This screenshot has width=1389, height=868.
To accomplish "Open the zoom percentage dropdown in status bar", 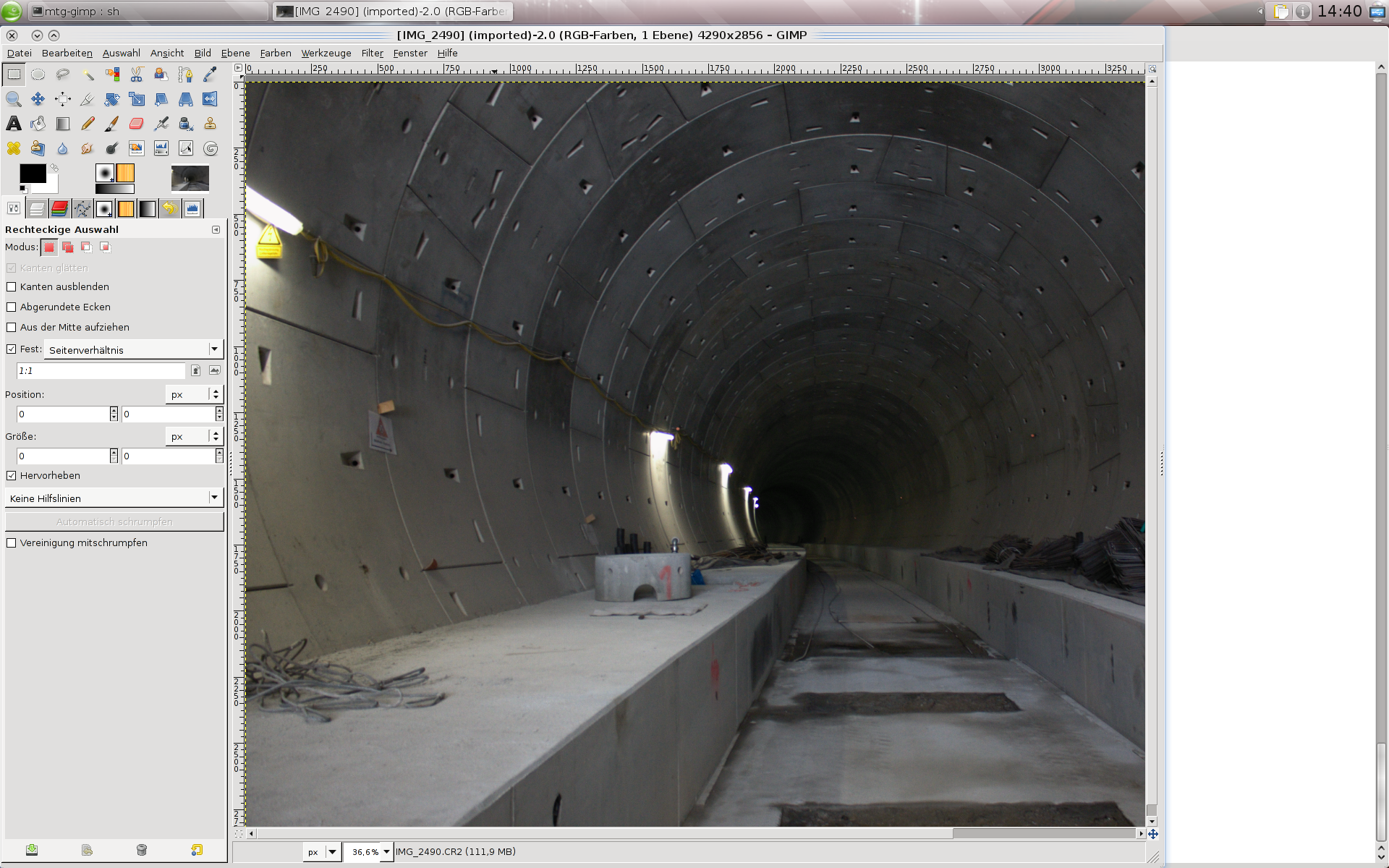I will click(x=386, y=851).
